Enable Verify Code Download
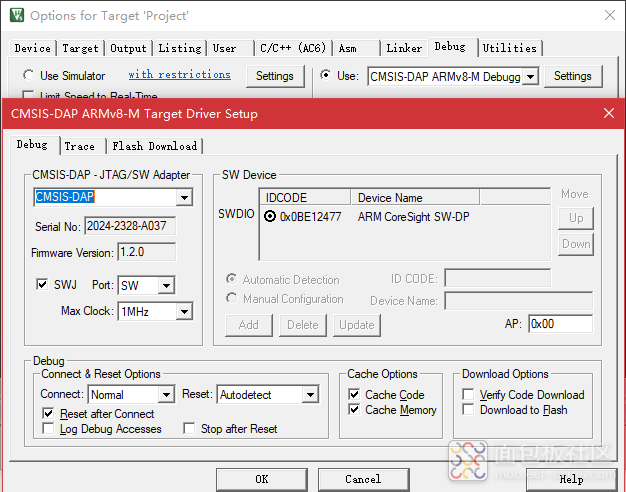The image size is (626, 492). click(468, 395)
